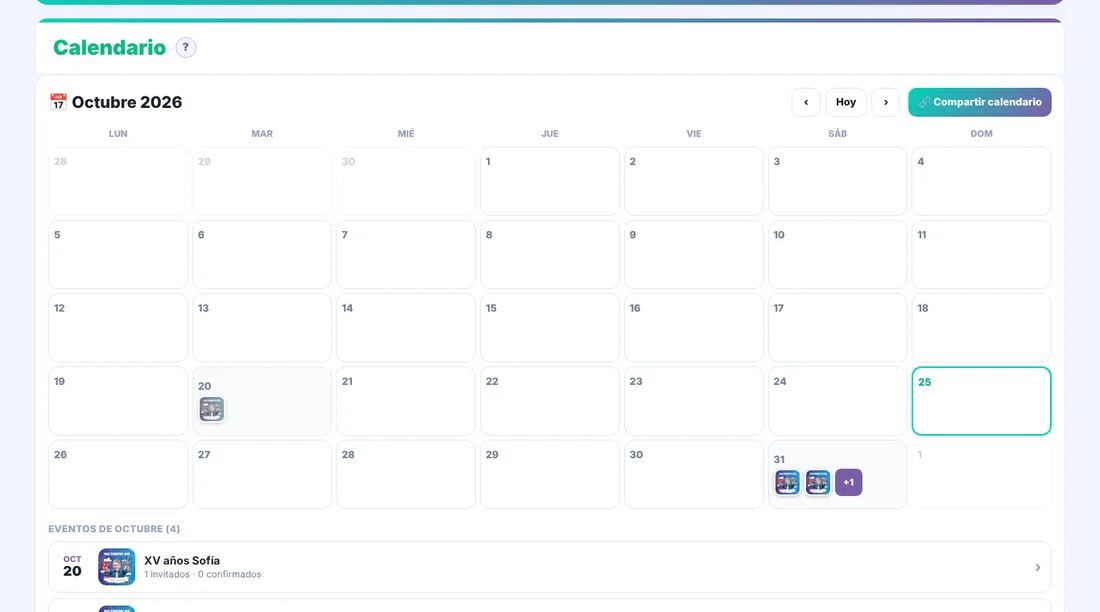Viewport: 1100px width, 612px height.
Task: Click the XV años Sofía event image
Action: (x=116, y=567)
